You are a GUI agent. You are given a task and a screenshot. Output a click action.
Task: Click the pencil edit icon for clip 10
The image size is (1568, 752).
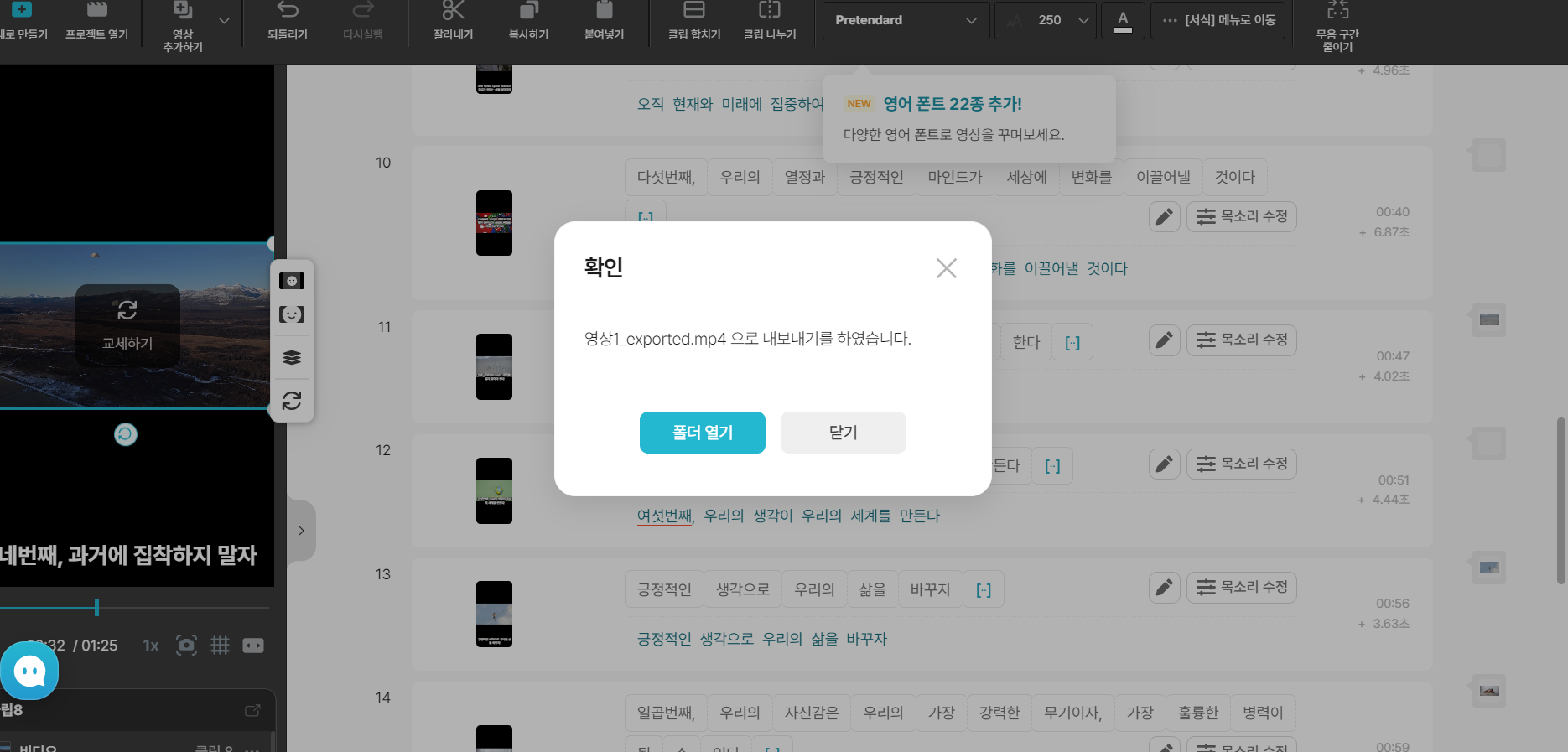1165,216
